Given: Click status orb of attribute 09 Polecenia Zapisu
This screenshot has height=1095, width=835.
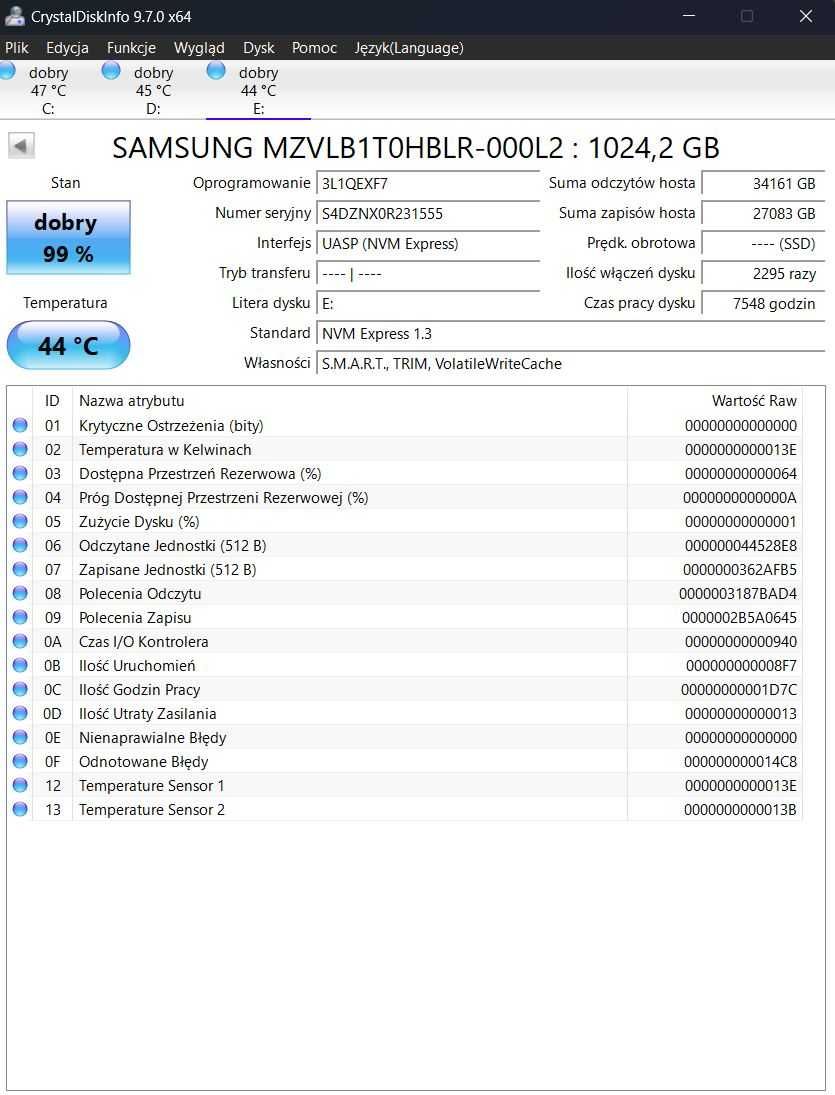Looking at the screenshot, I should pyautogui.click(x=20, y=617).
